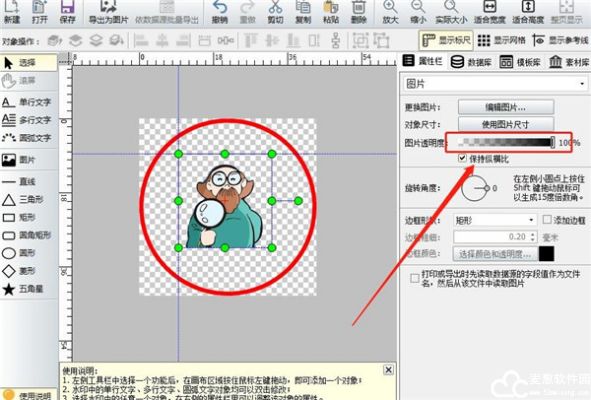Click the green rotation handle right of image
591x400 pixels.
click(298, 201)
